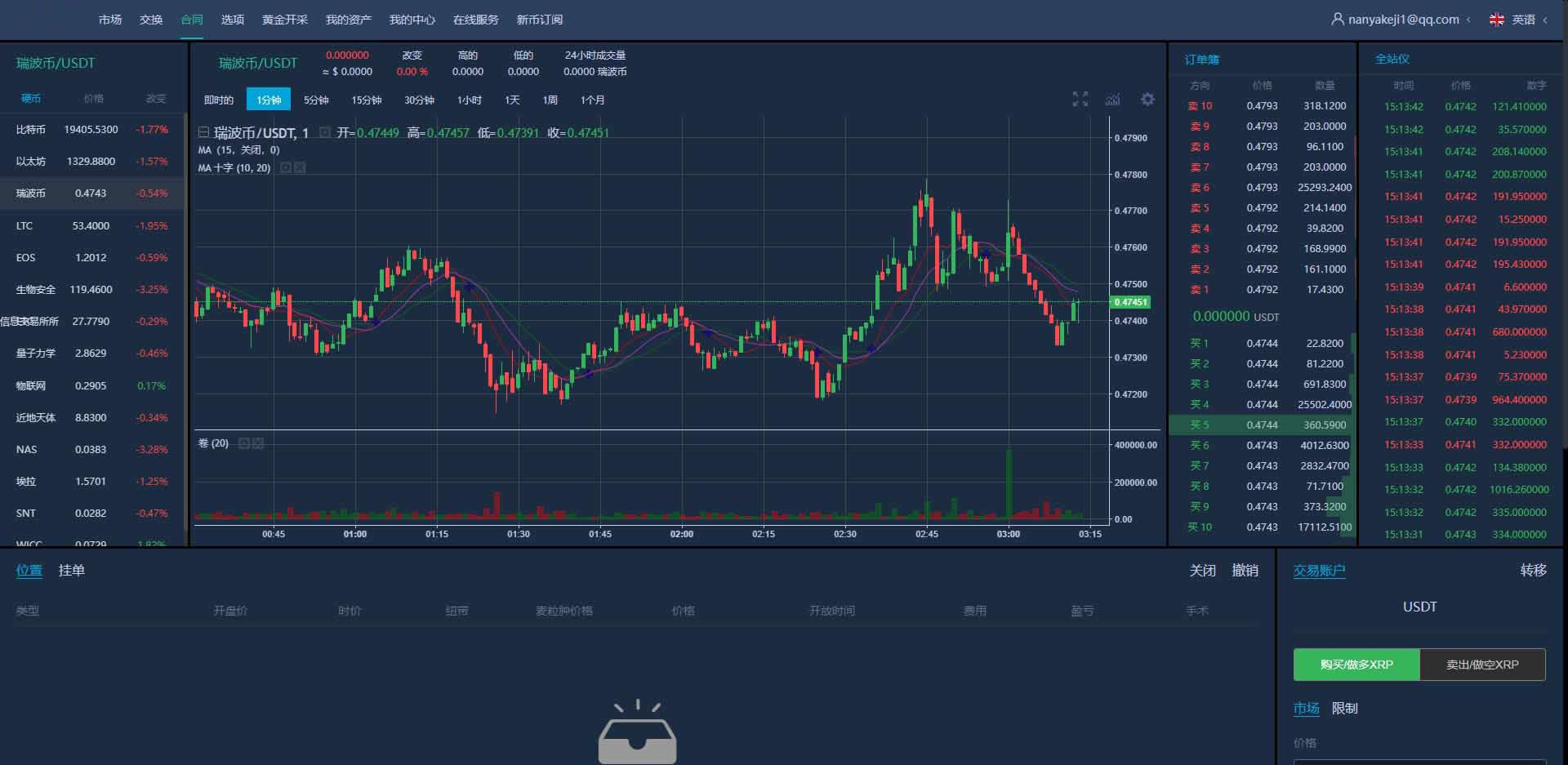Select the 5分钟 chart interval
The image size is (1568, 765).
[x=316, y=100]
